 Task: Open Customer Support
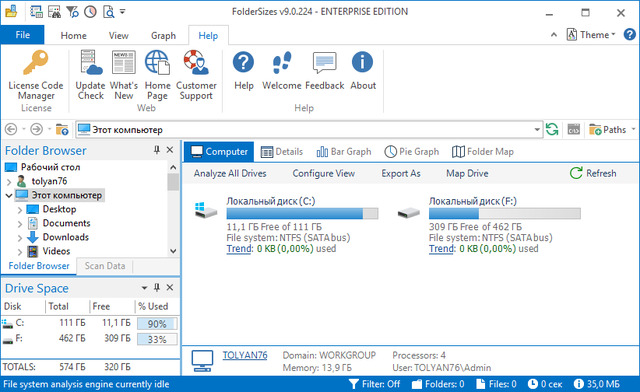pyautogui.click(x=196, y=76)
